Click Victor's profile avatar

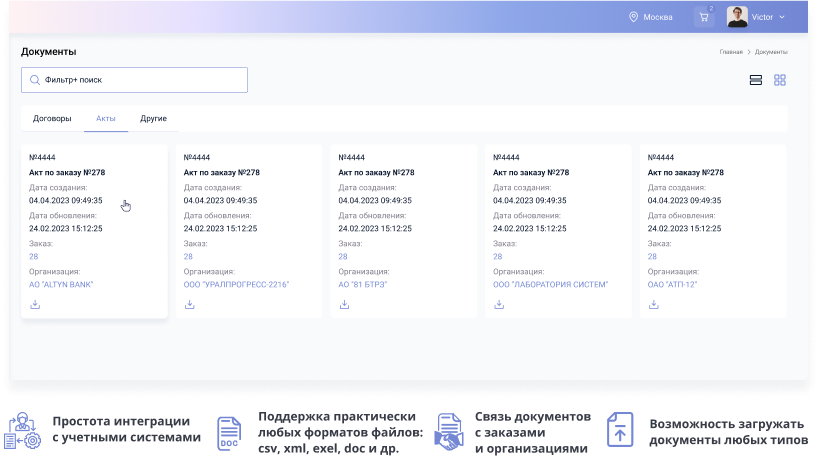(x=737, y=17)
